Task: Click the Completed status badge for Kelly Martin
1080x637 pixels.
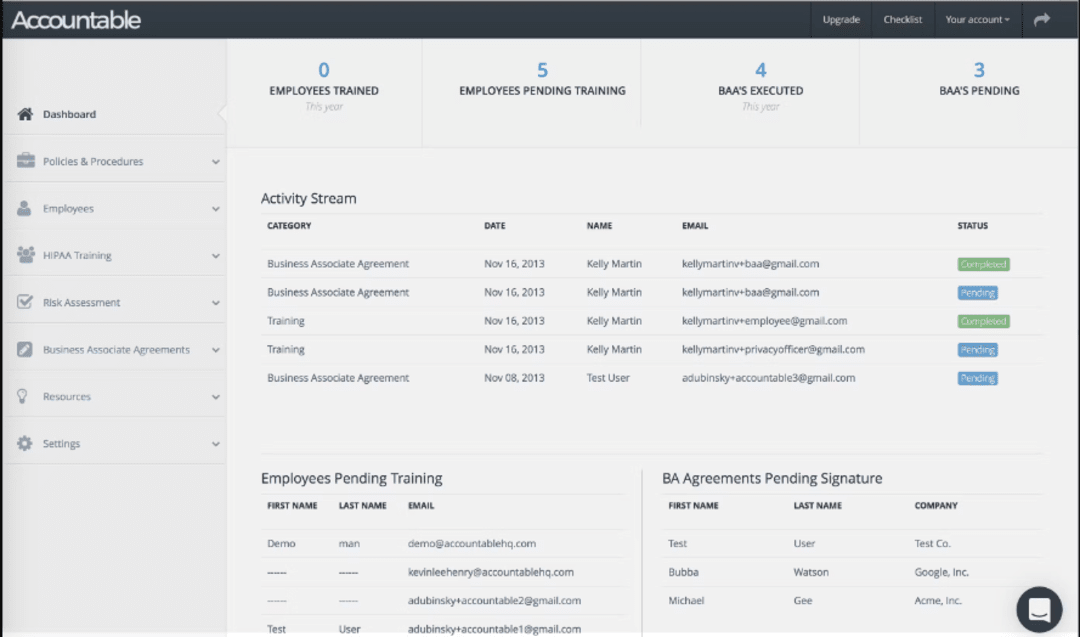Action: point(983,263)
